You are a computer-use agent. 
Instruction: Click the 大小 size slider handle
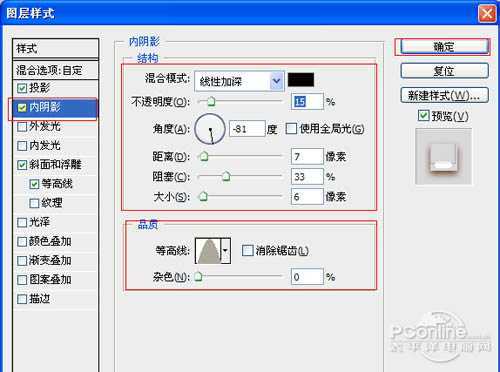click(203, 197)
